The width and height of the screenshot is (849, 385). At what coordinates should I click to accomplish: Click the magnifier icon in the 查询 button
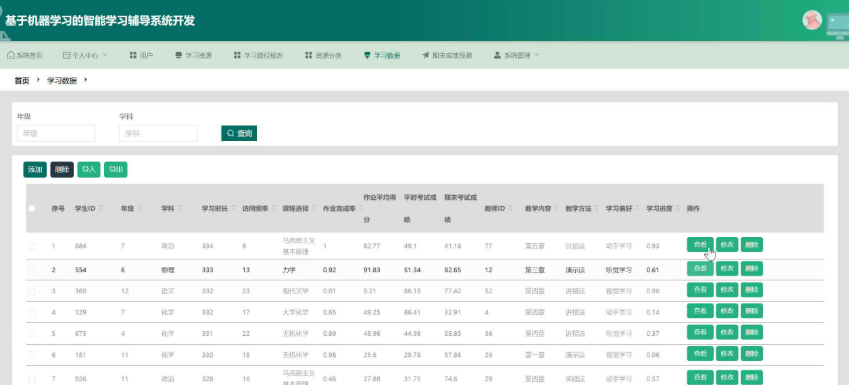pos(231,133)
